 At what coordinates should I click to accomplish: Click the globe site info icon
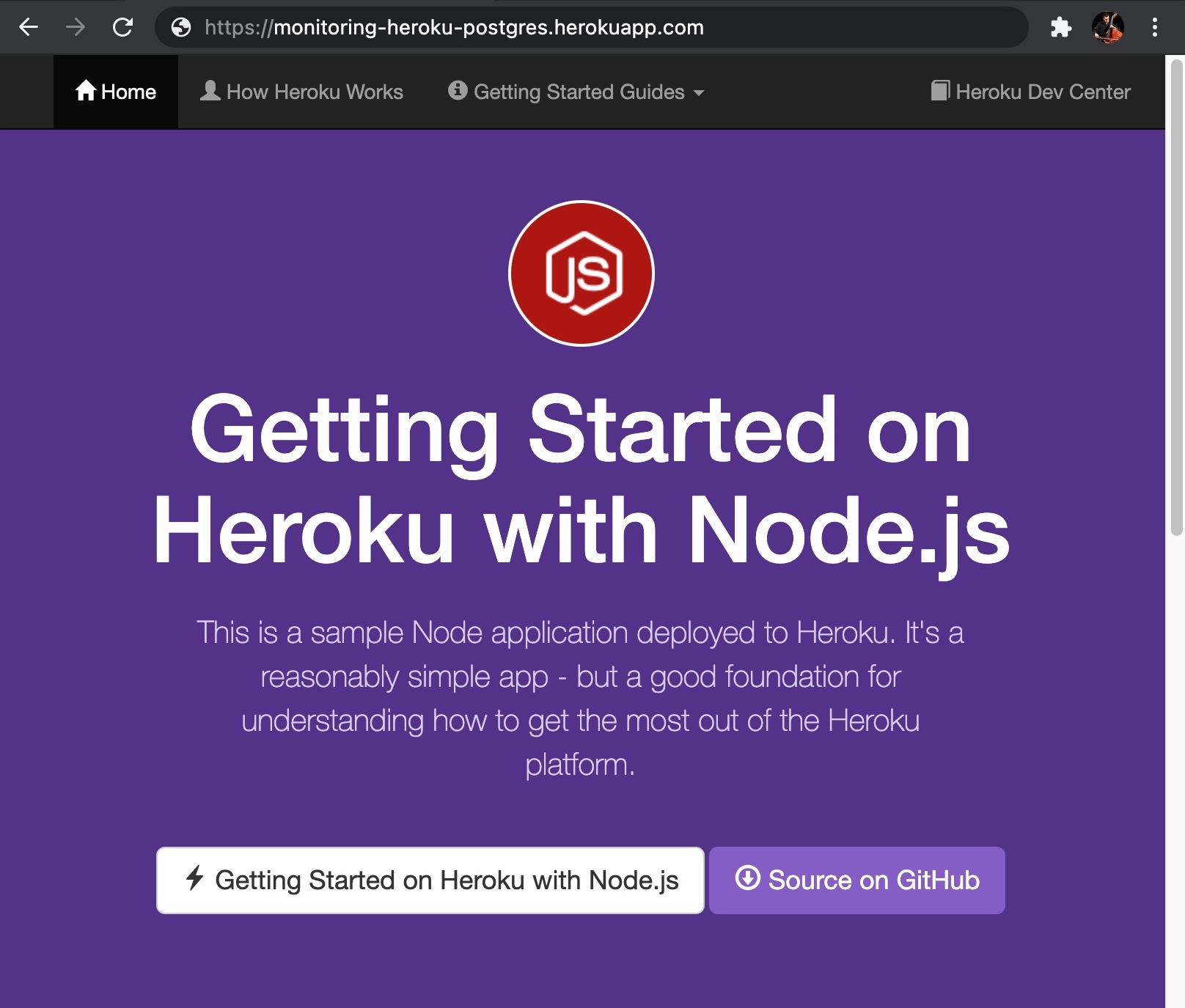tap(181, 28)
